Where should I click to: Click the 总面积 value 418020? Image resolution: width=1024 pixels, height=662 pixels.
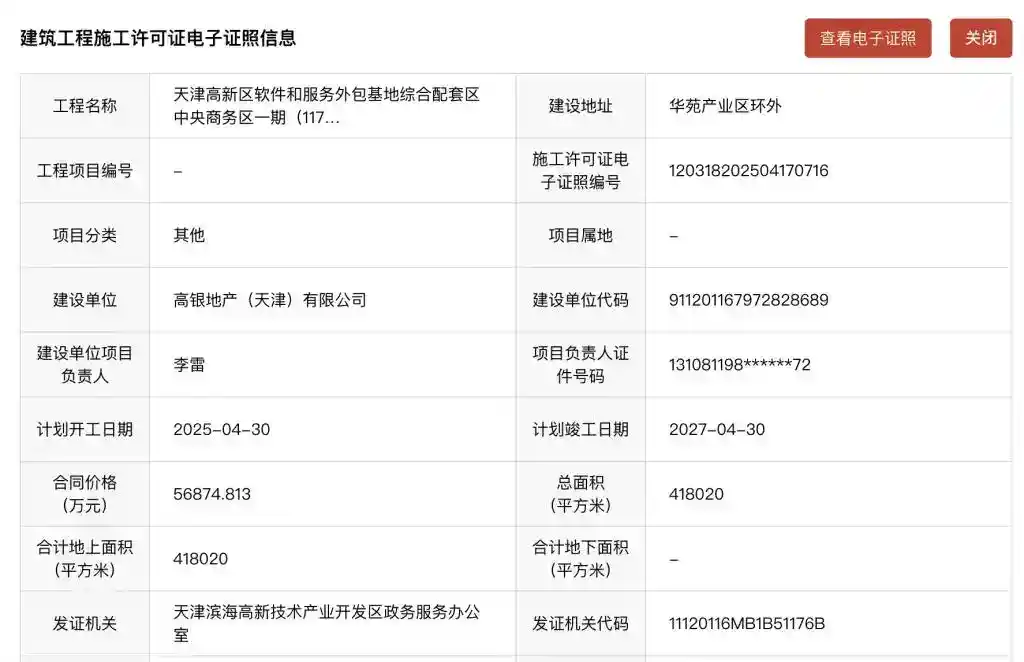pos(692,493)
